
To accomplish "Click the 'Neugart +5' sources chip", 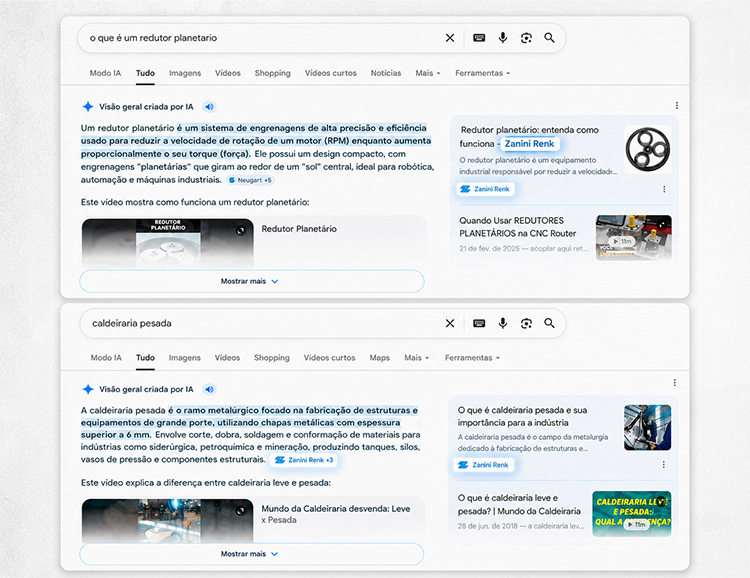I will 250,180.
